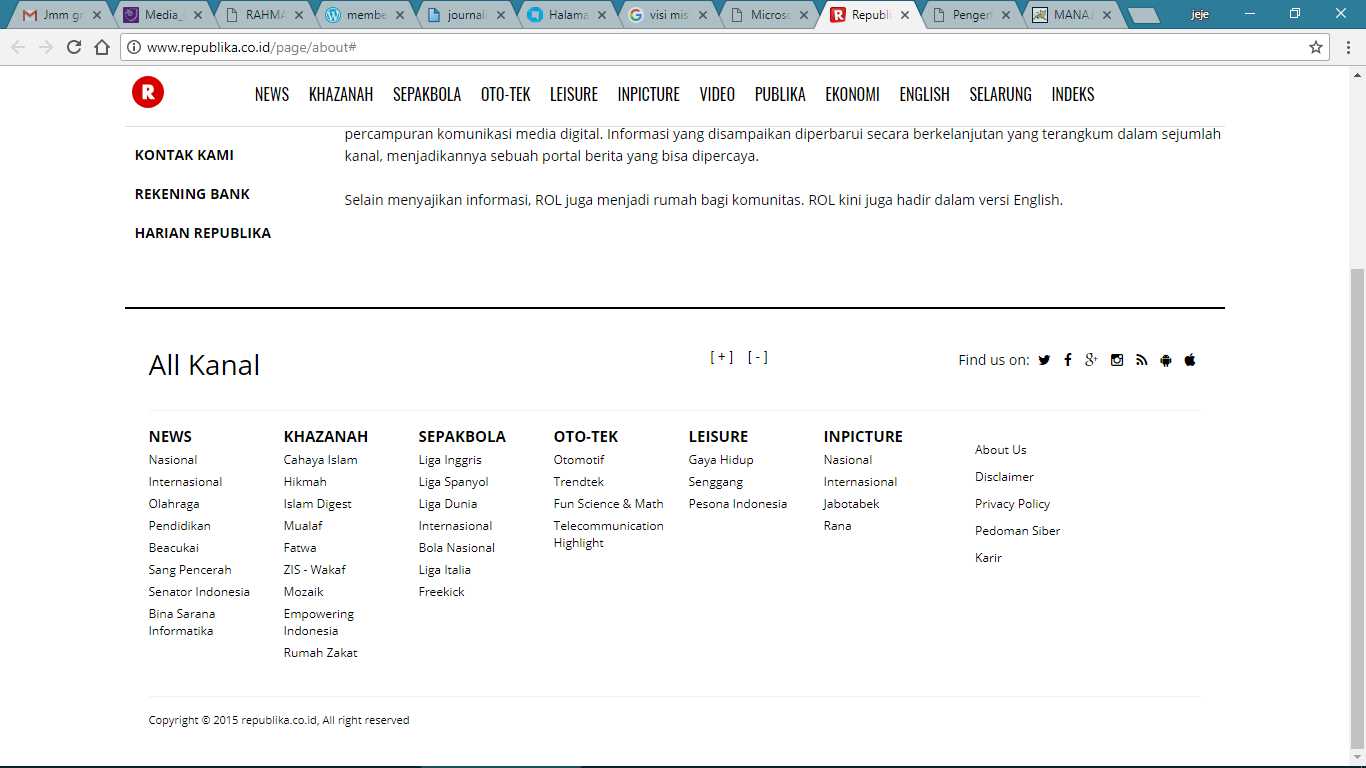This screenshot has width=1366, height=768.
Task: Open Senator Indonesia link
Action: 199,592
